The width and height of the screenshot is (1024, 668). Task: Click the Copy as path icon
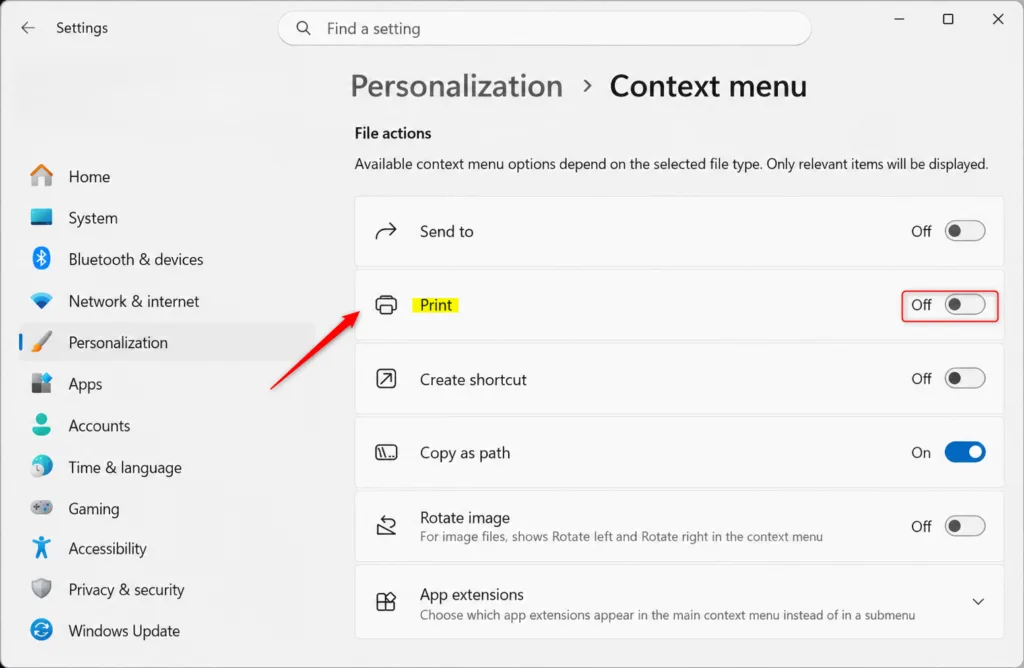[386, 453]
